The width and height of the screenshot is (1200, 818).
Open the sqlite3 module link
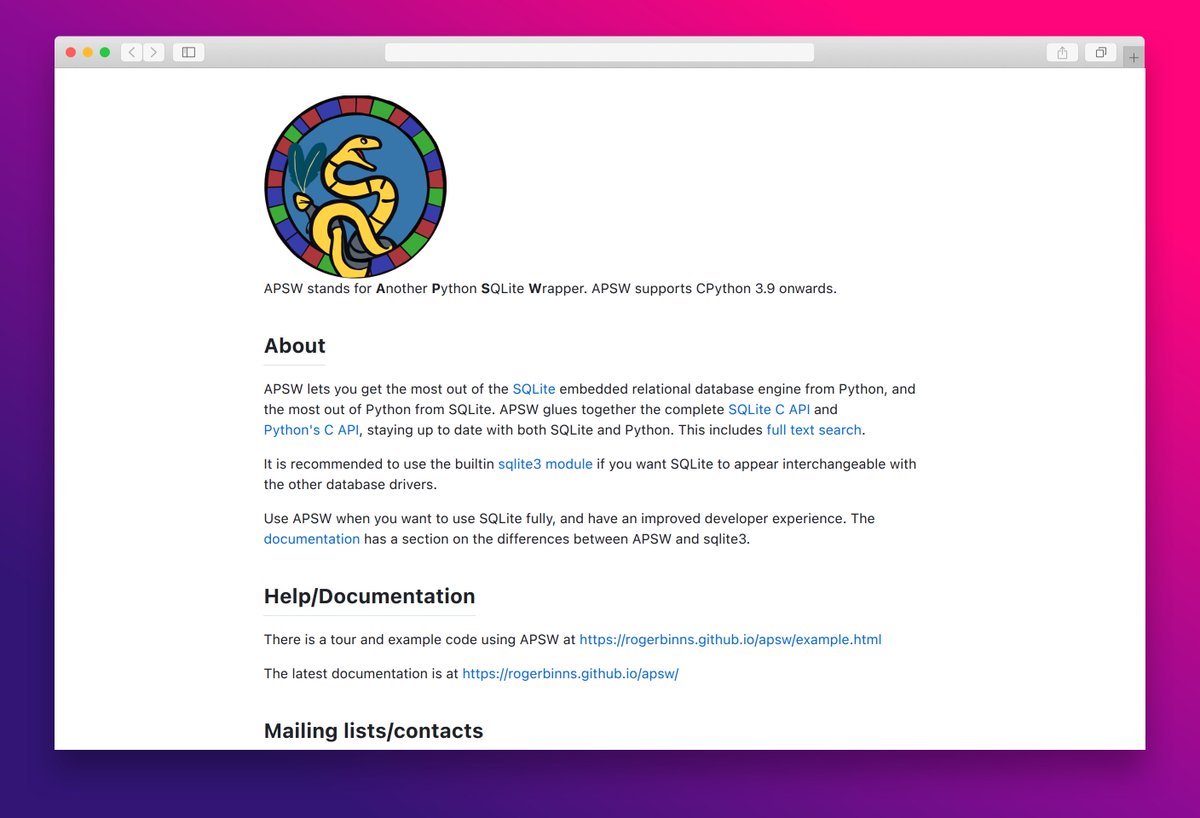(x=546, y=464)
